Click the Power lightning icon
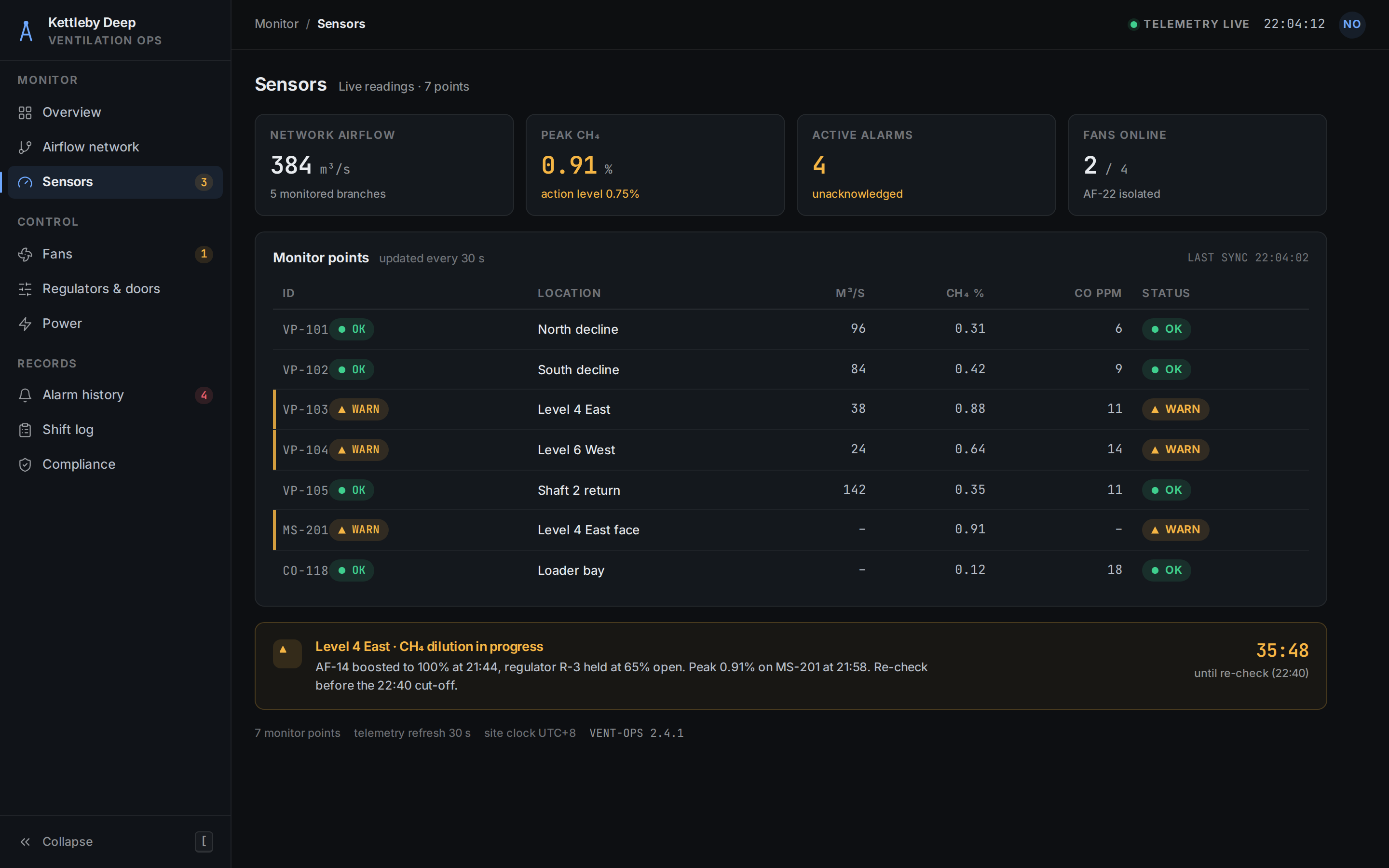1389x868 pixels. click(x=25, y=324)
